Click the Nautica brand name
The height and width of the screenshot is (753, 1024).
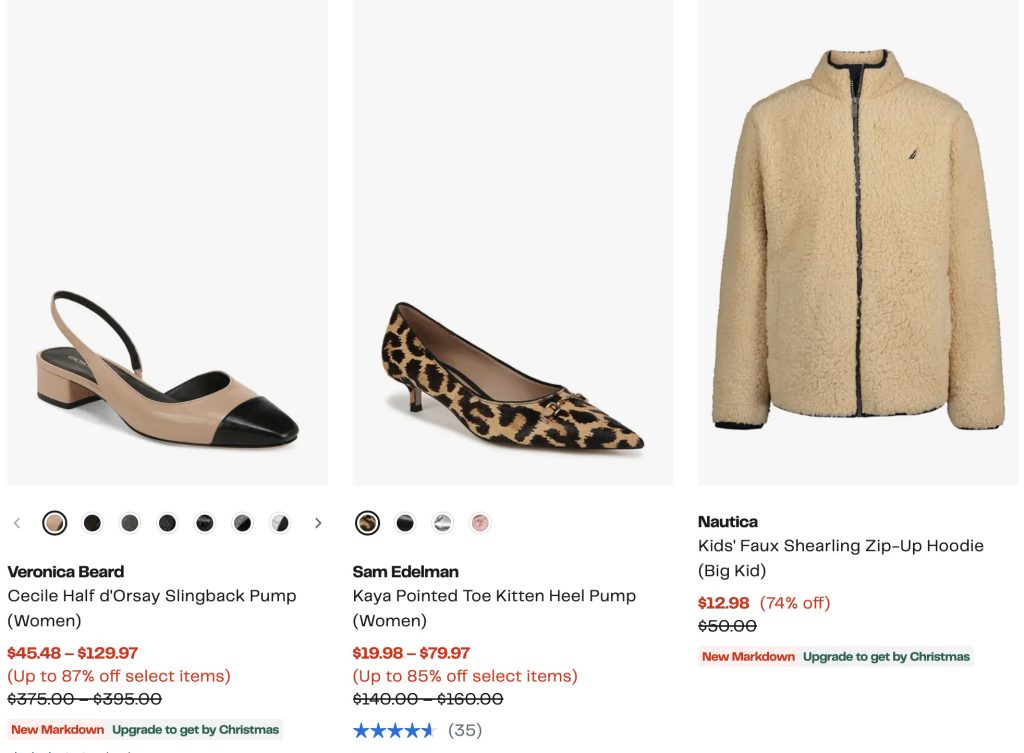pos(728,522)
